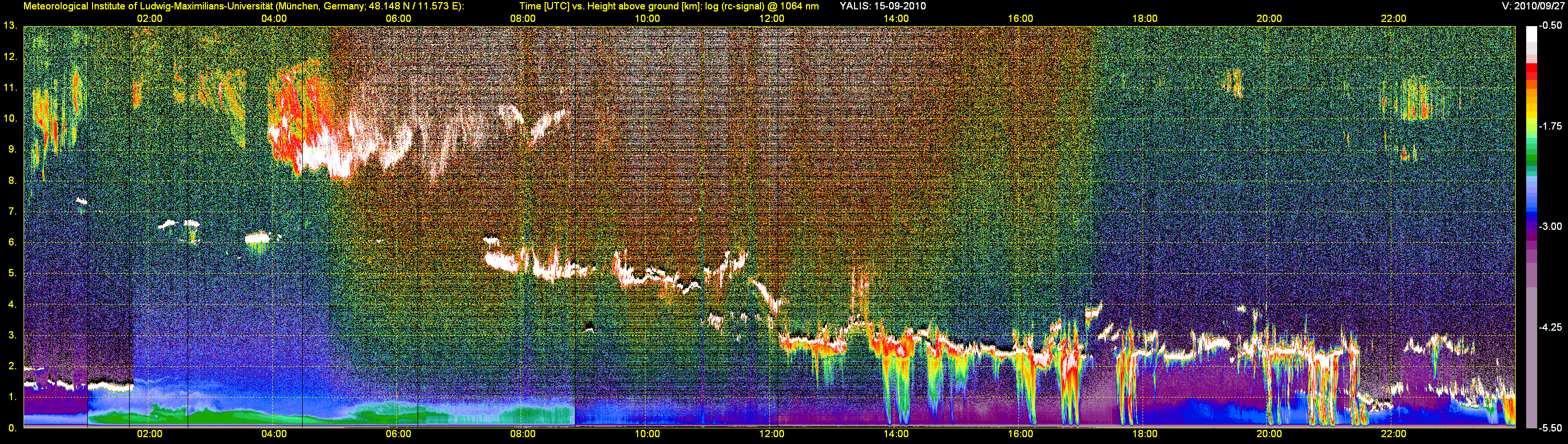The height and width of the screenshot is (444, 1568).
Task: Click the height axis label 5.
Action: (12, 273)
